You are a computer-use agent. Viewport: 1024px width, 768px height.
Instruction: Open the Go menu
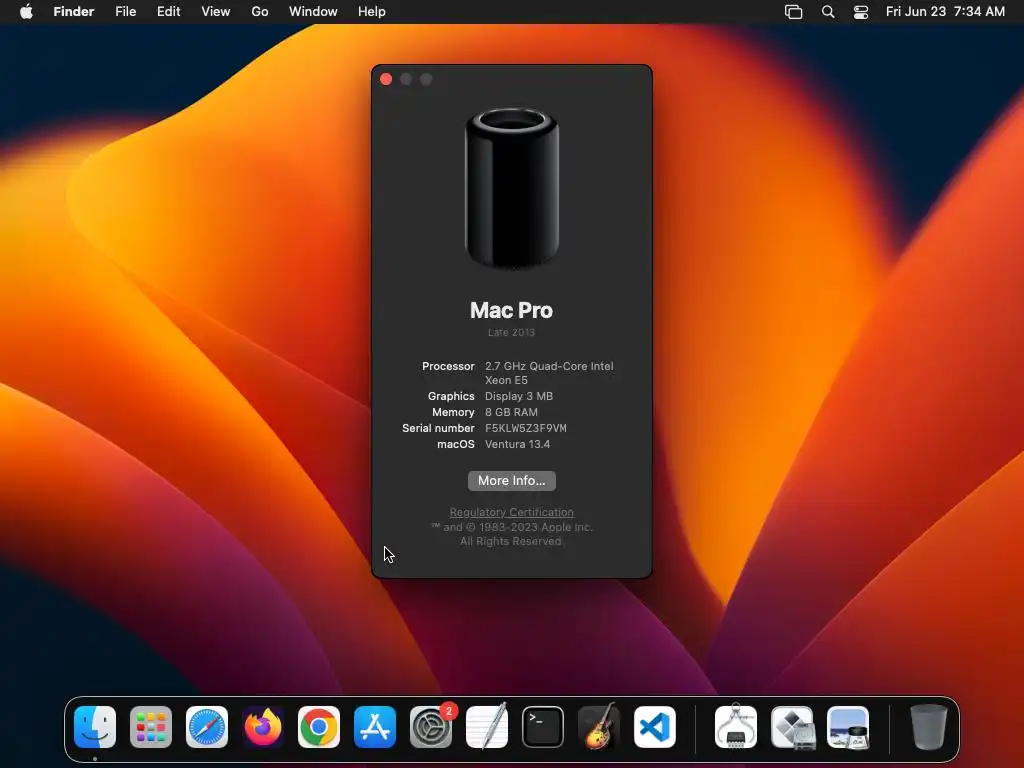(x=260, y=12)
